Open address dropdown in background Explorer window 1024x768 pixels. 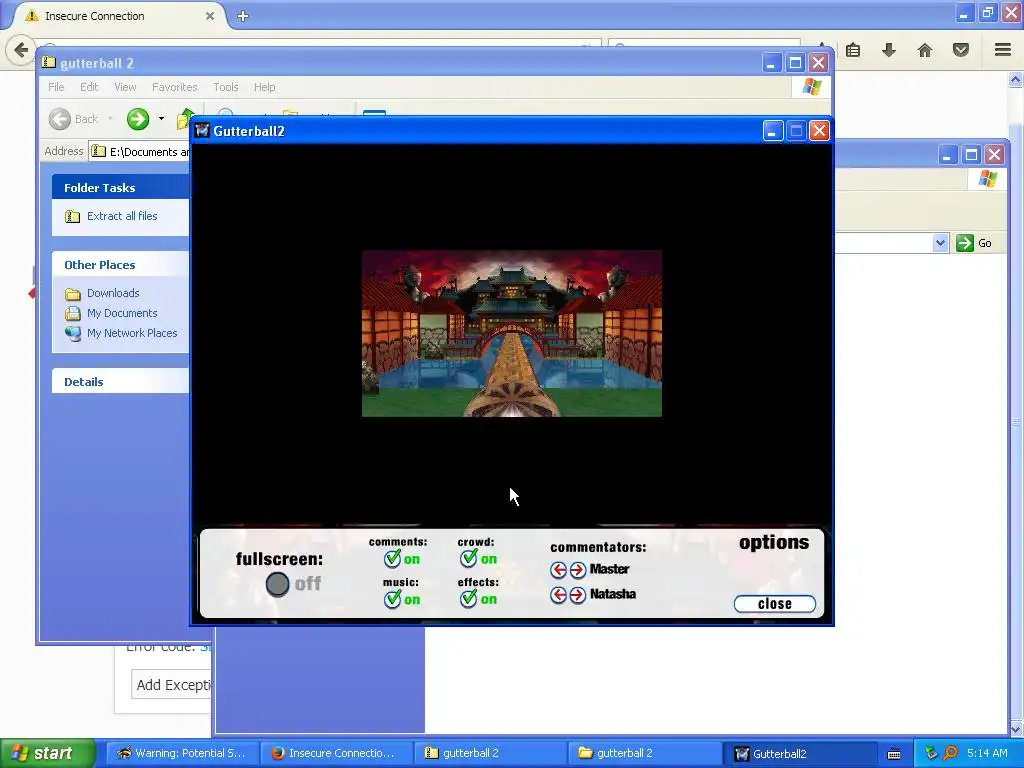click(940, 243)
